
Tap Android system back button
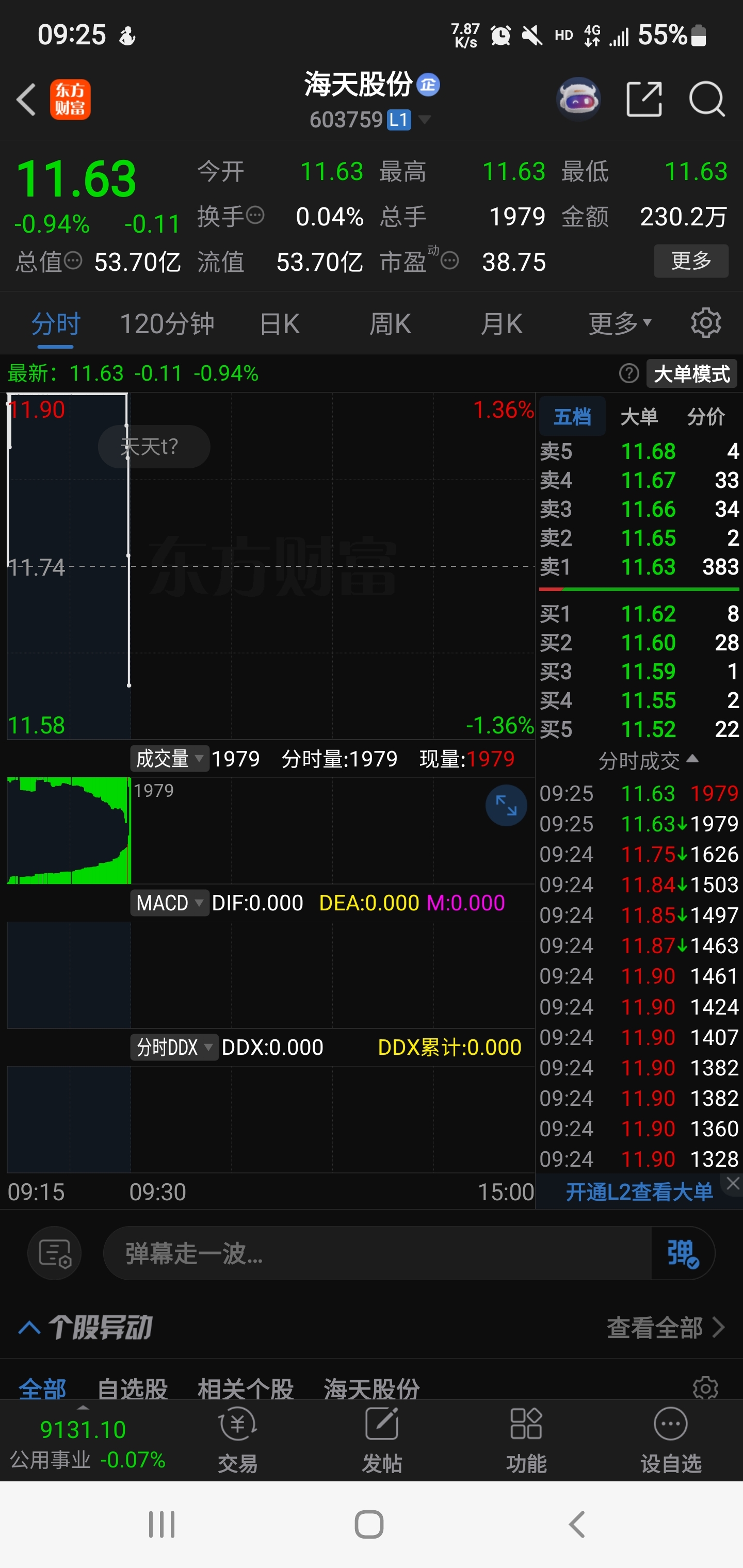point(577,1525)
